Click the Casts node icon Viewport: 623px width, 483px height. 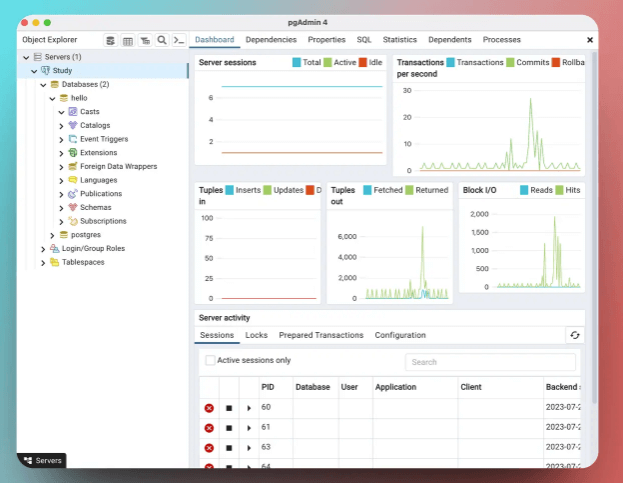[x=73, y=112]
